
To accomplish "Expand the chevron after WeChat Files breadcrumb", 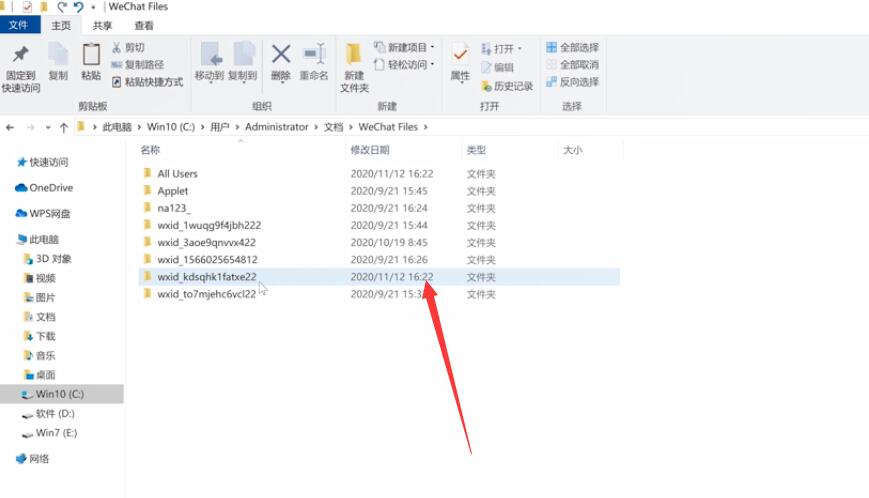I will point(426,127).
